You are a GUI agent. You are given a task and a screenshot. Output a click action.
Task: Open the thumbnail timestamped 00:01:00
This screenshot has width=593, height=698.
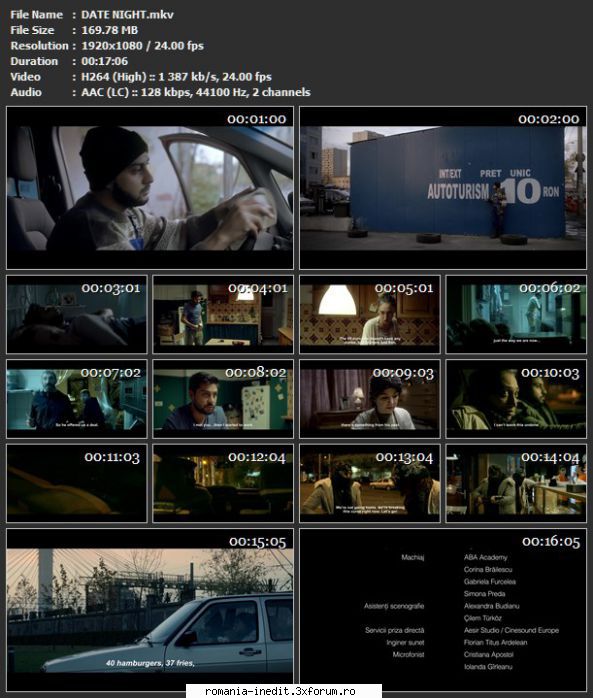[150, 187]
